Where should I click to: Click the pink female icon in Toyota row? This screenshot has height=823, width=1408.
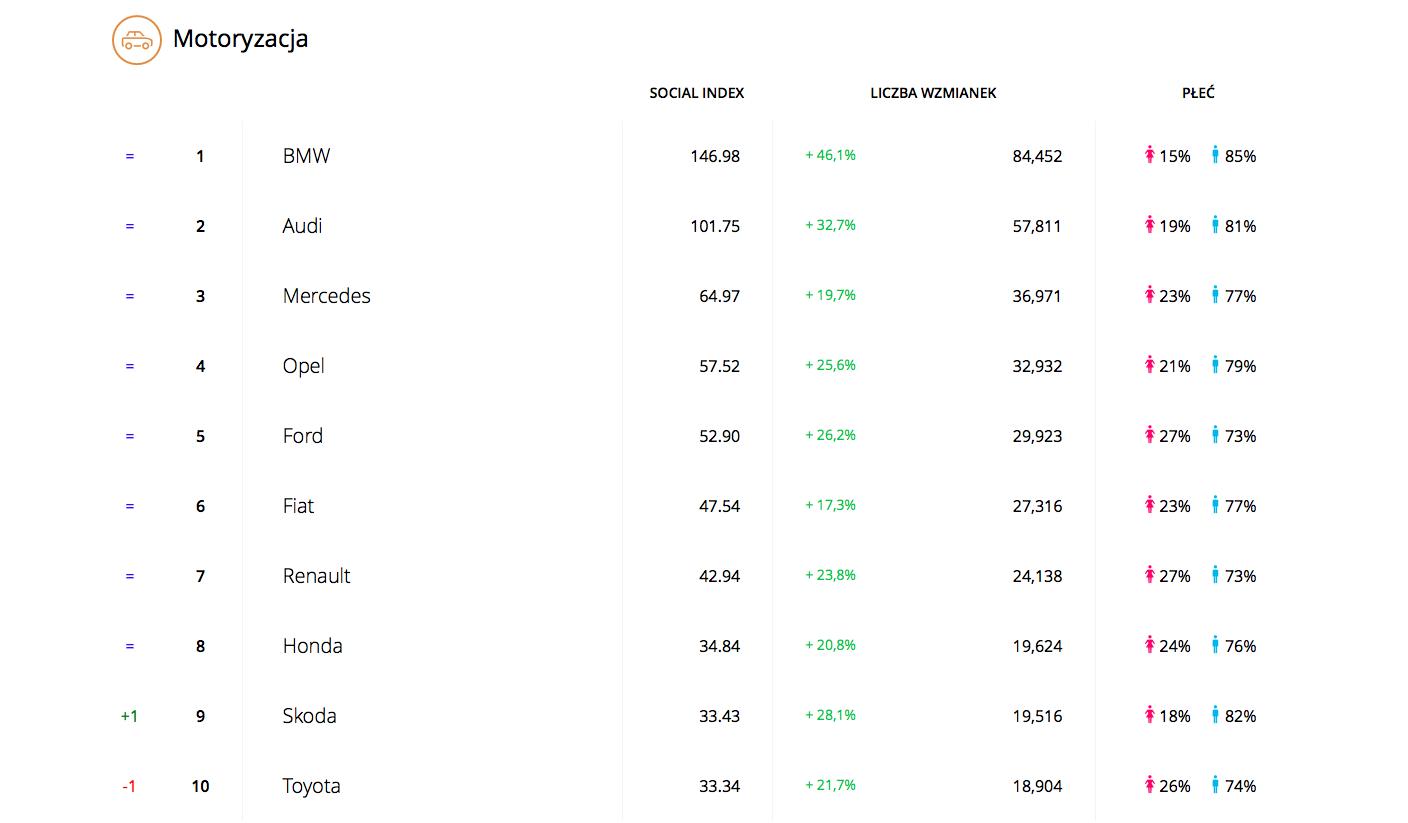click(x=1150, y=785)
